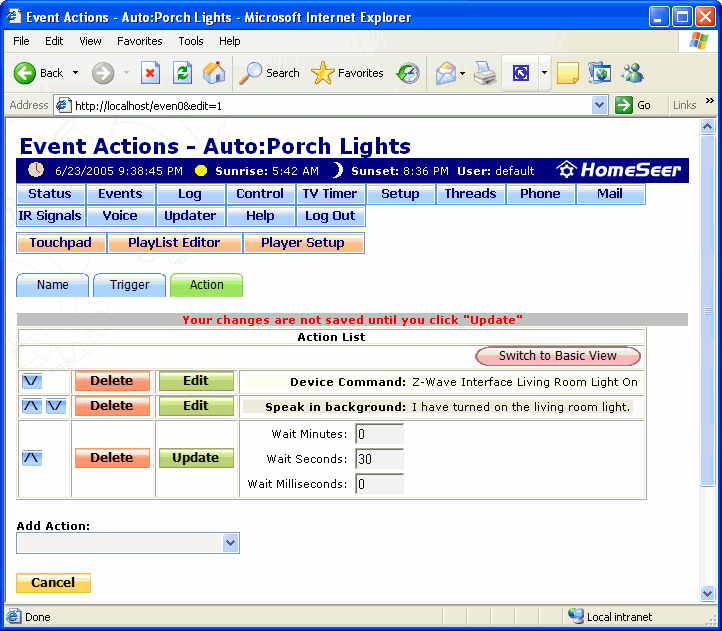Screen dimensions: 722x631
Task: Delete the Device Command action
Action: 112,381
